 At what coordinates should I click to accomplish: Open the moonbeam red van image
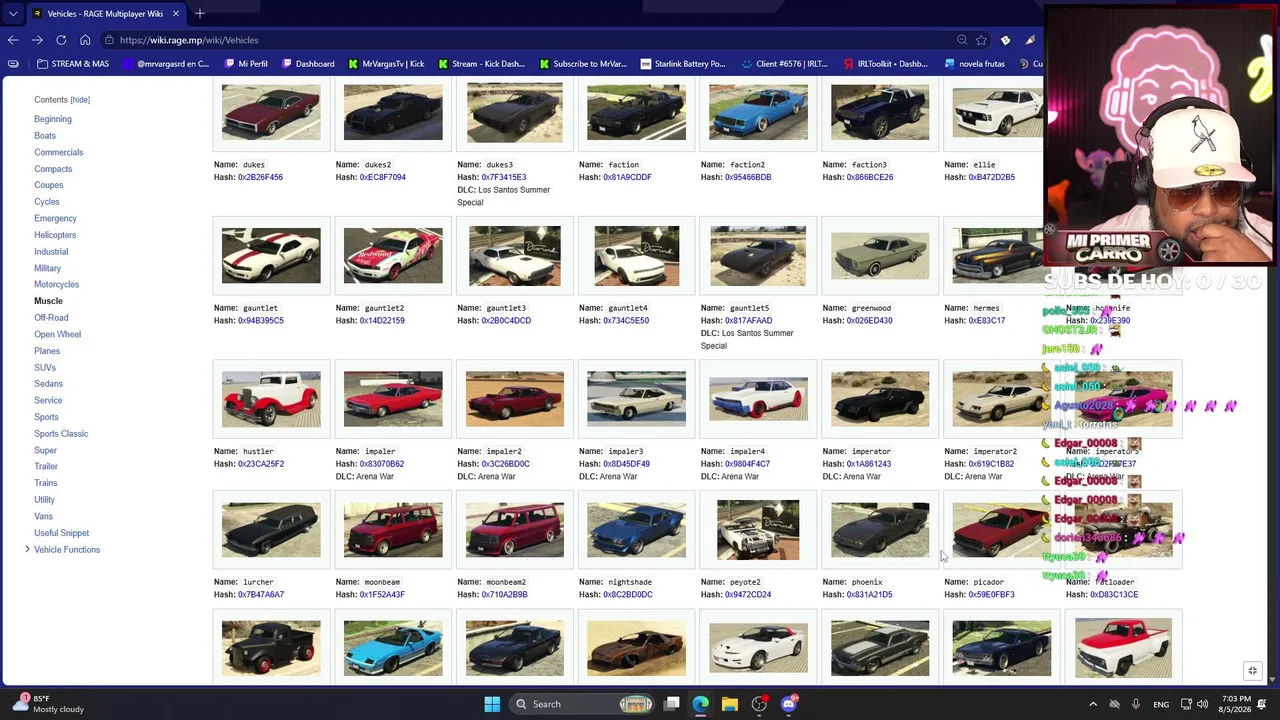coord(393,530)
